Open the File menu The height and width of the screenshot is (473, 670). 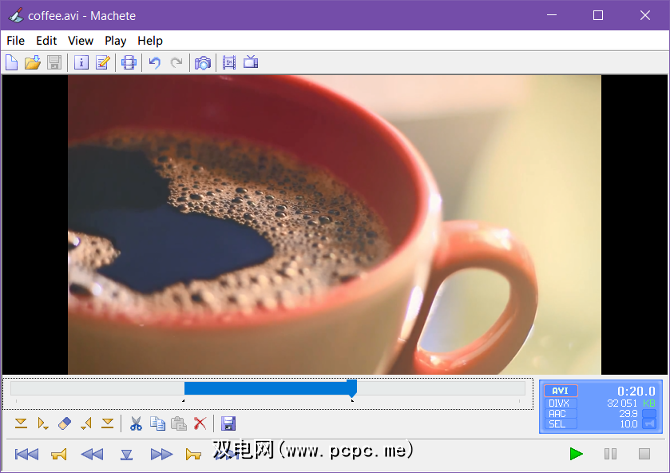(15, 41)
